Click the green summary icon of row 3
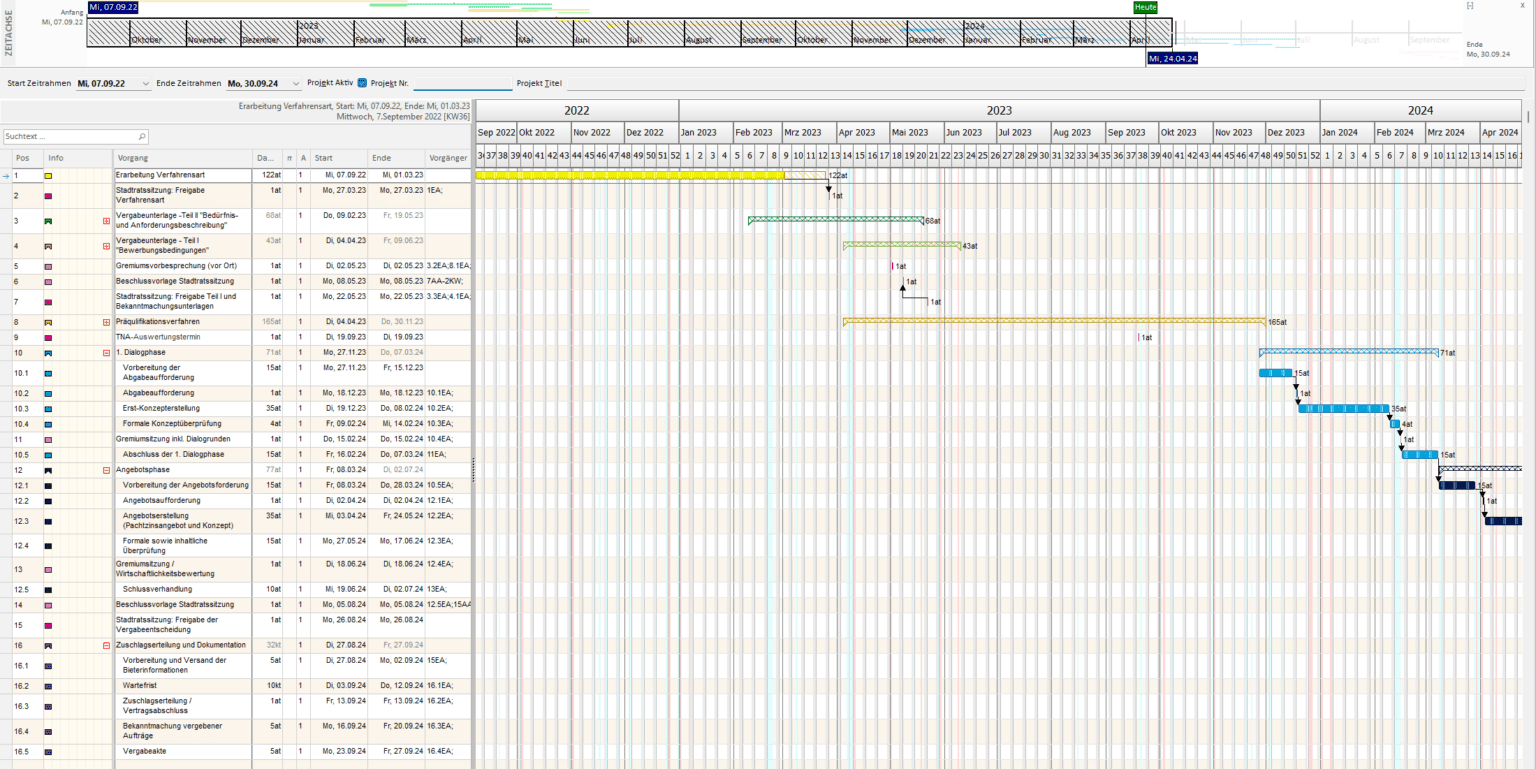The image size is (1536, 769). coord(49,221)
